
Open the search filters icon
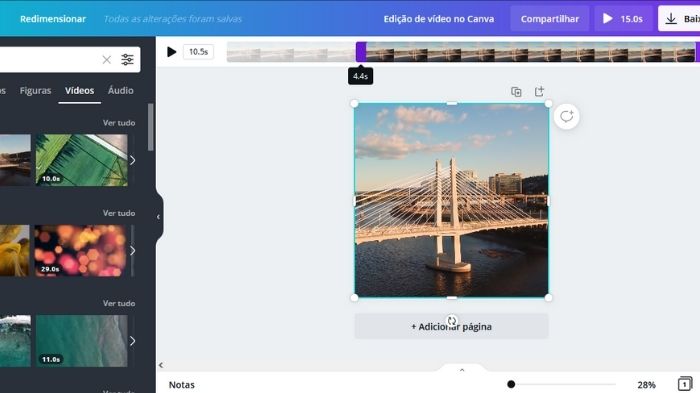pyautogui.click(x=127, y=59)
